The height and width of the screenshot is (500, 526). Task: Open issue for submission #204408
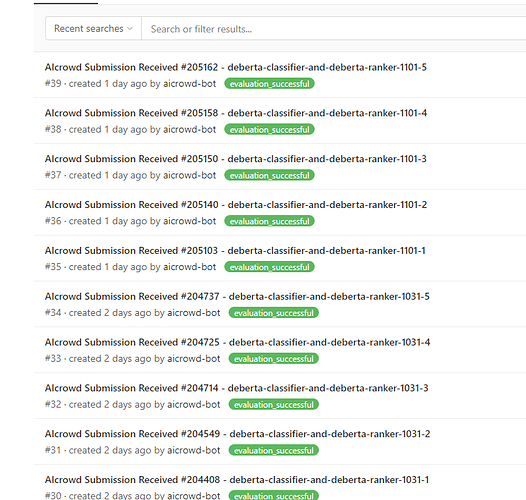tap(236, 480)
